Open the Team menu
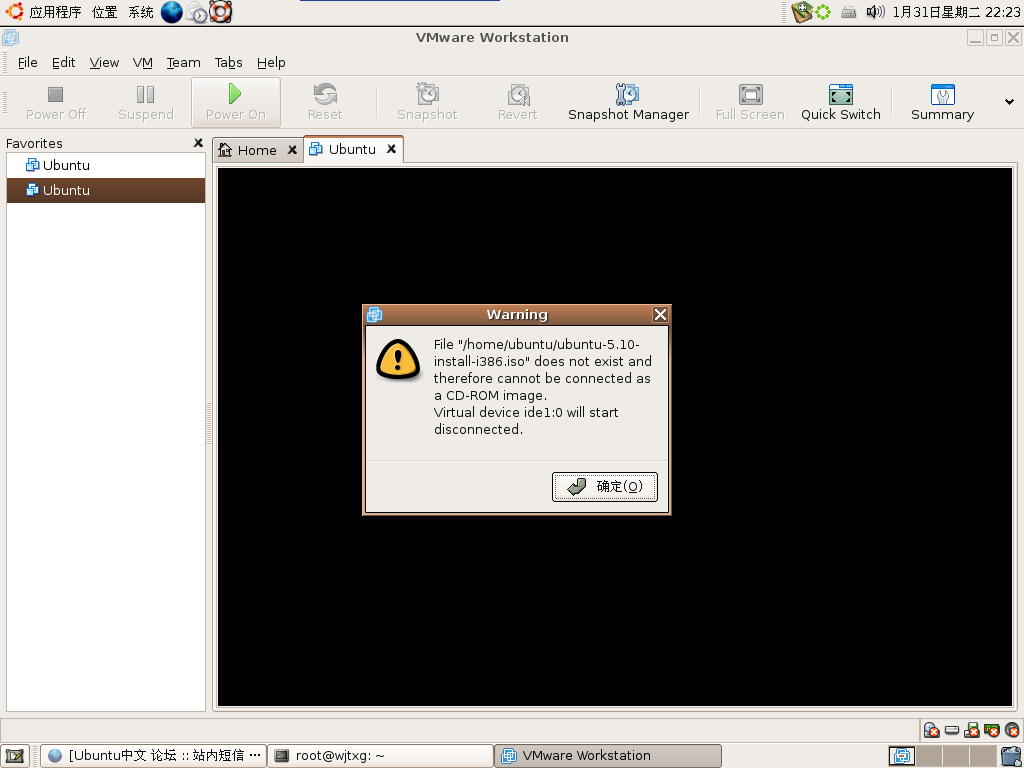The width and height of the screenshot is (1024, 768). [x=183, y=63]
